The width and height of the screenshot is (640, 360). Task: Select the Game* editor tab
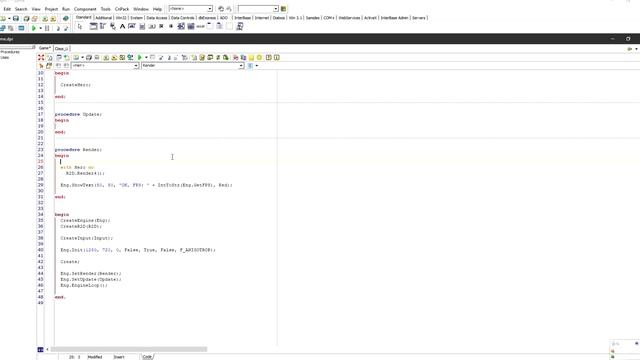44,48
